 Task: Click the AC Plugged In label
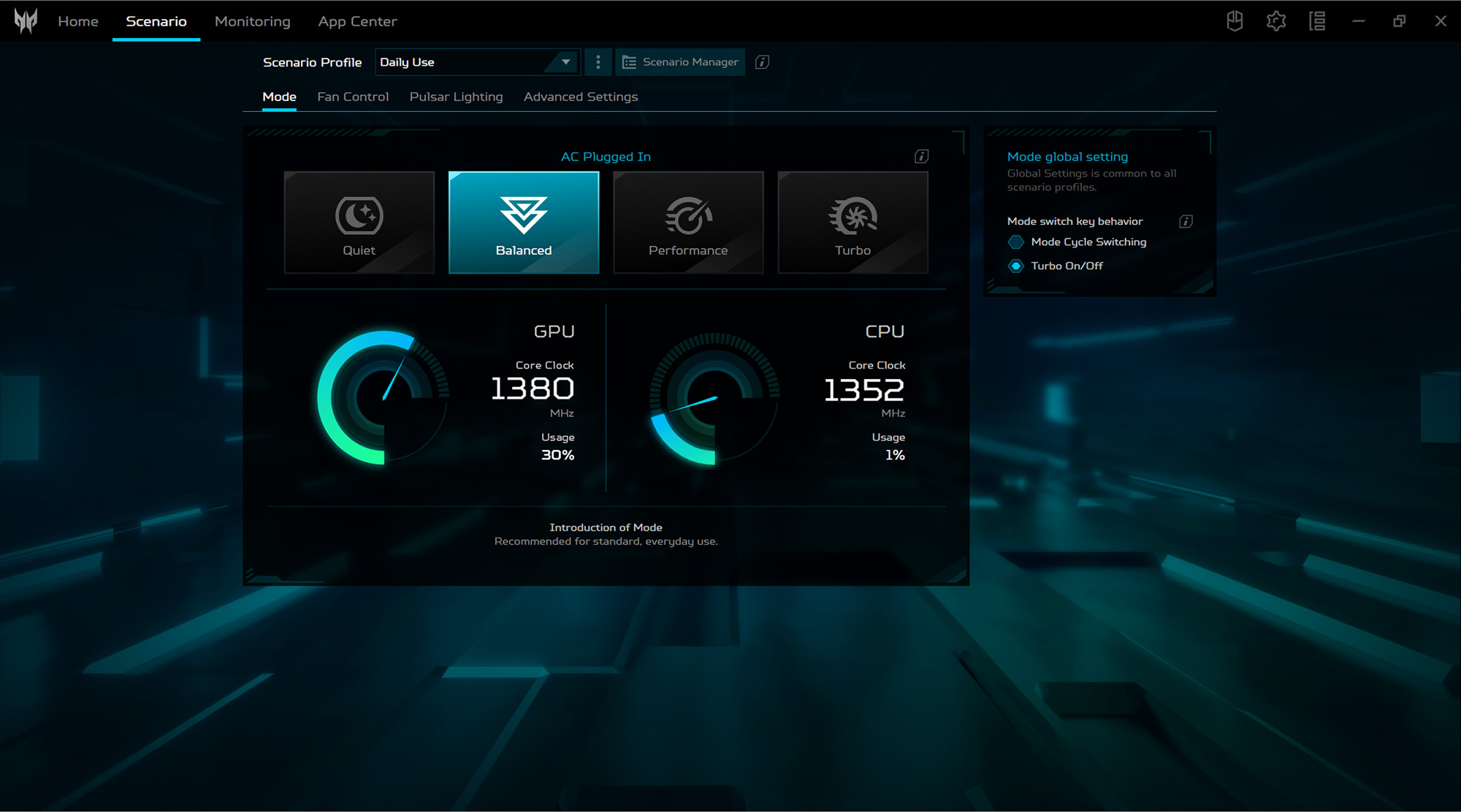606,156
